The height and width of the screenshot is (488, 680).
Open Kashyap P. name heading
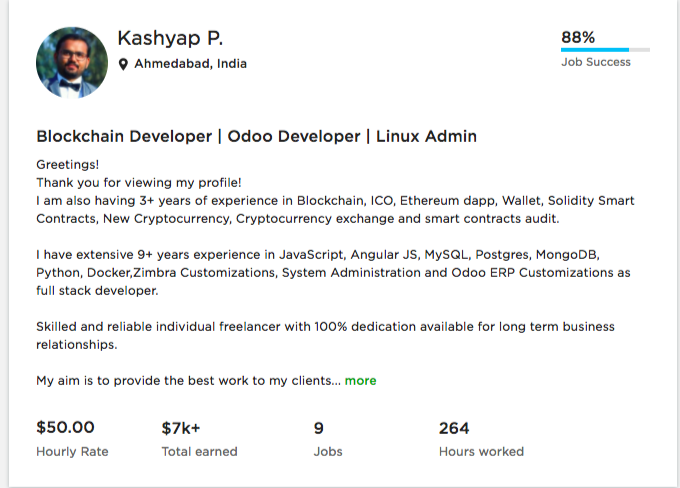tap(170, 38)
